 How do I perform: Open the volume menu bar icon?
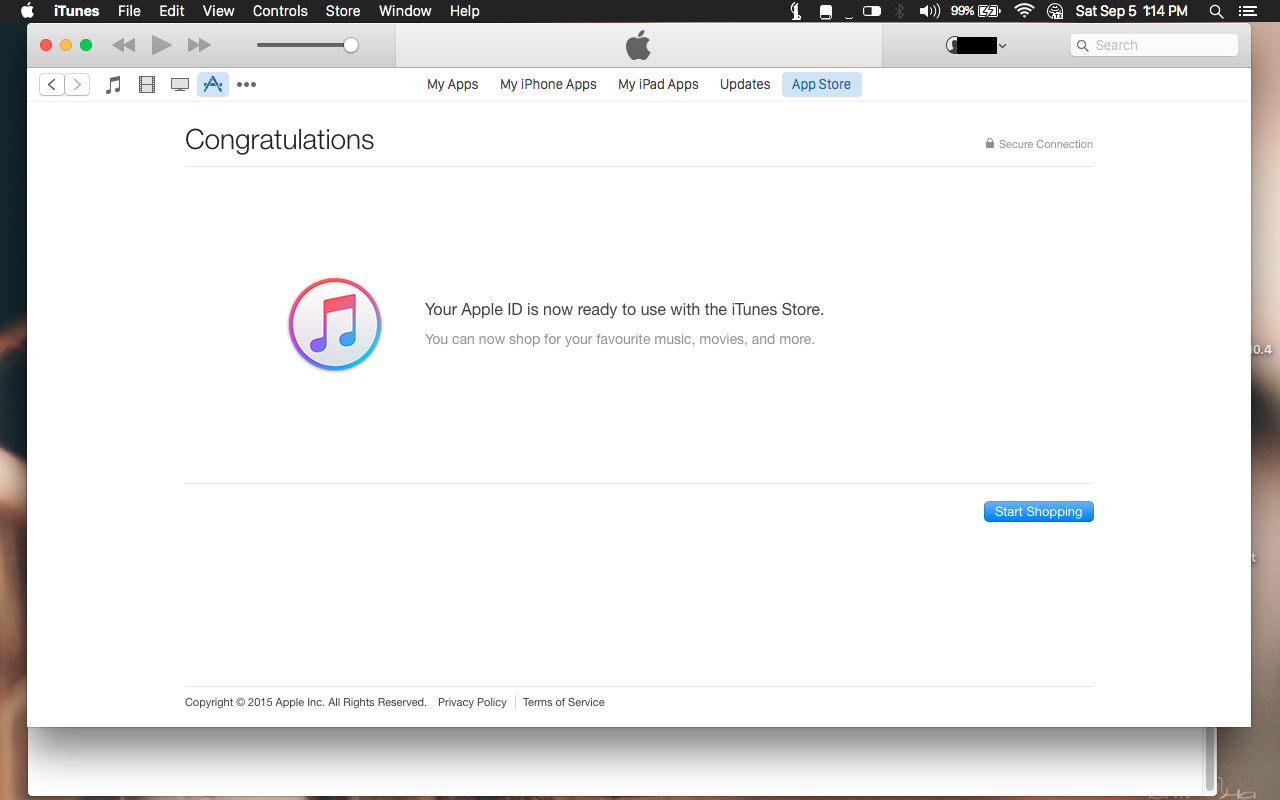tap(930, 11)
